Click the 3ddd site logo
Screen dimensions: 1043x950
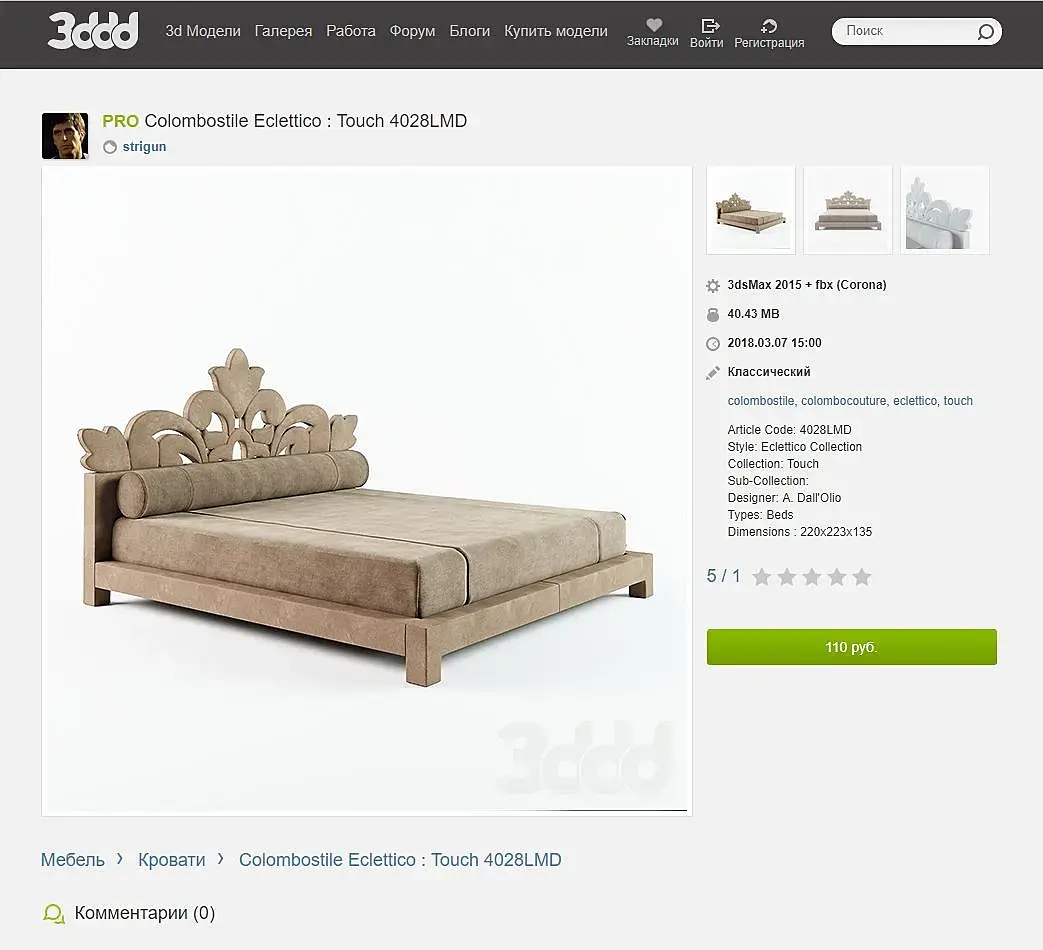[93, 31]
